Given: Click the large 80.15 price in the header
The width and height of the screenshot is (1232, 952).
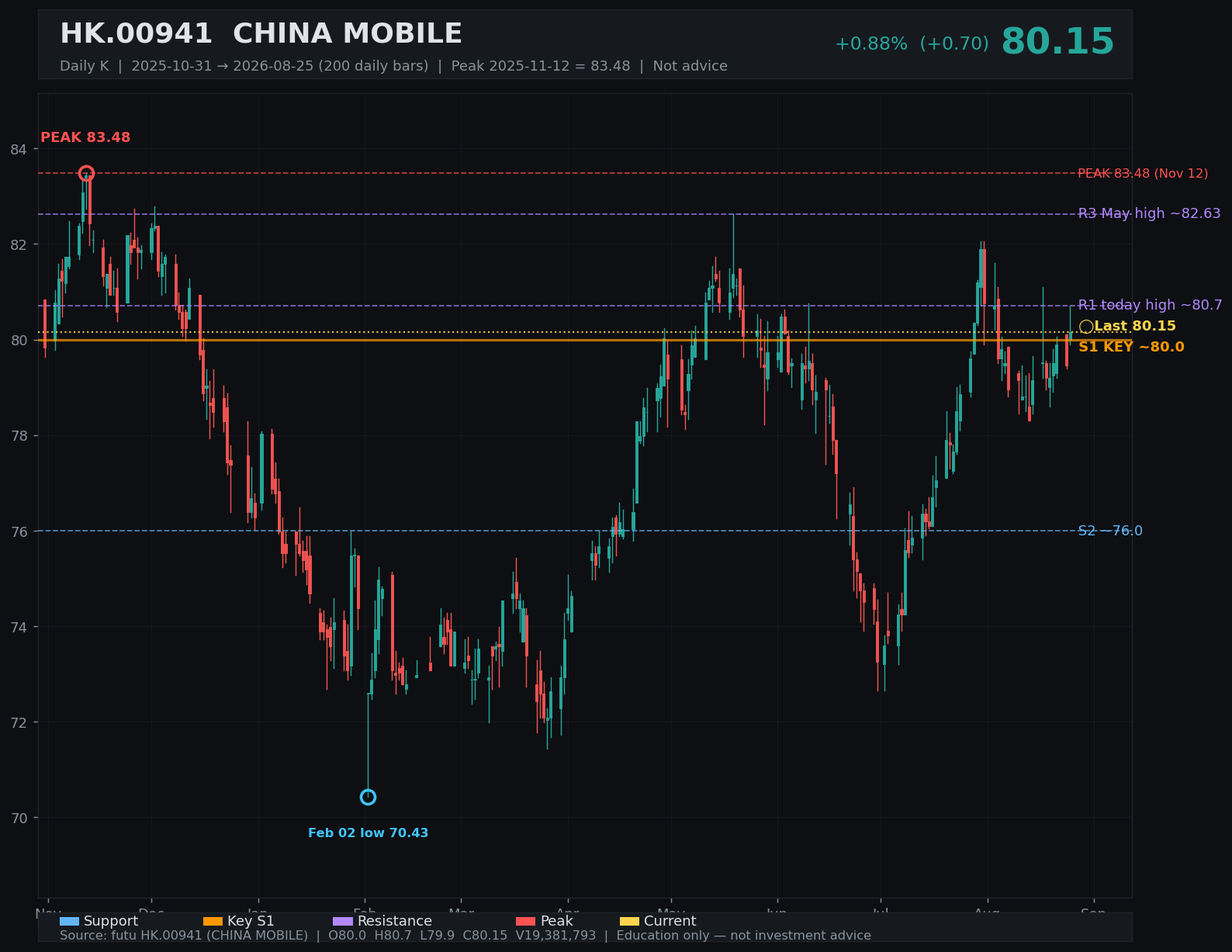Looking at the screenshot, I should pyautogui.click(x=1057, y=42).
